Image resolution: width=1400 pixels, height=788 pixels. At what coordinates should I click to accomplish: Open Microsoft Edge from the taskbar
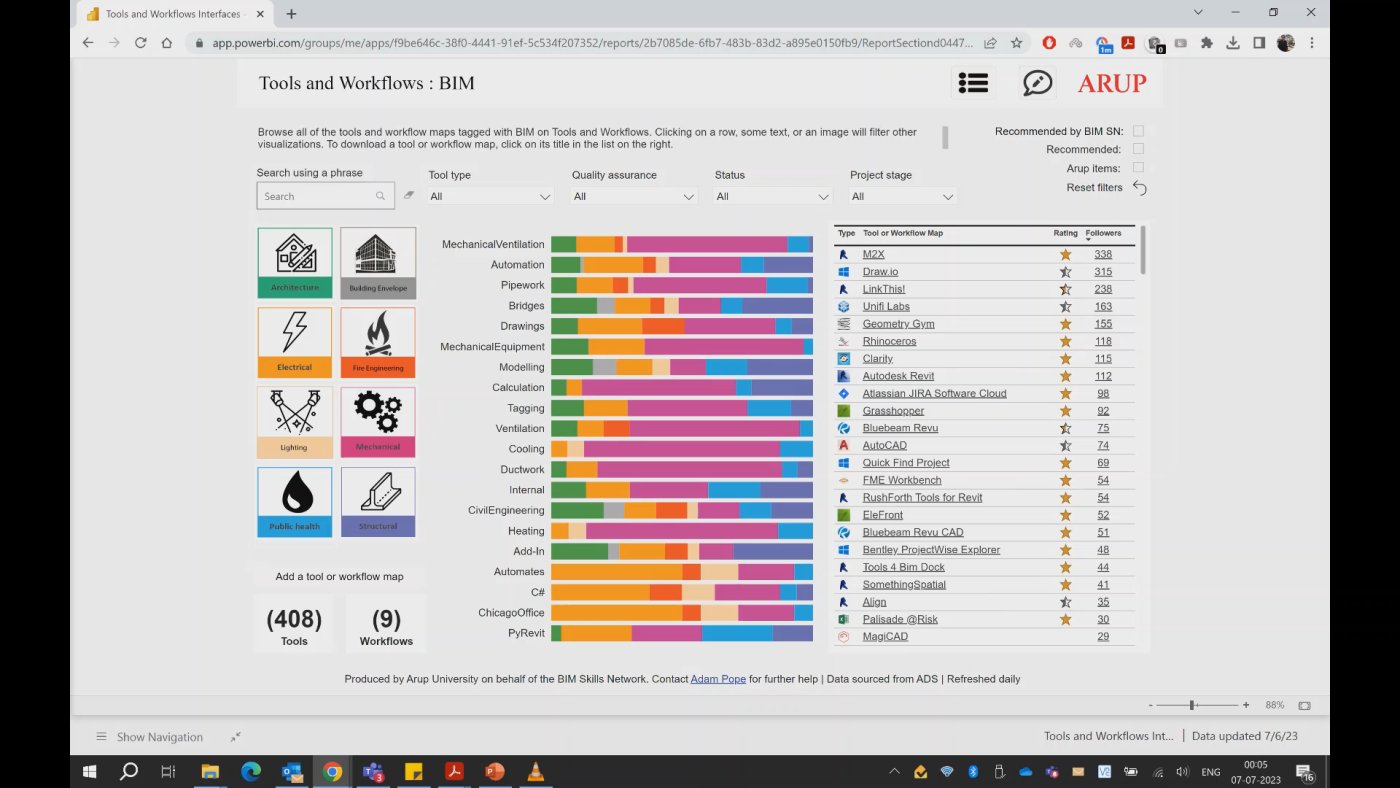click(x=251, y=772)
